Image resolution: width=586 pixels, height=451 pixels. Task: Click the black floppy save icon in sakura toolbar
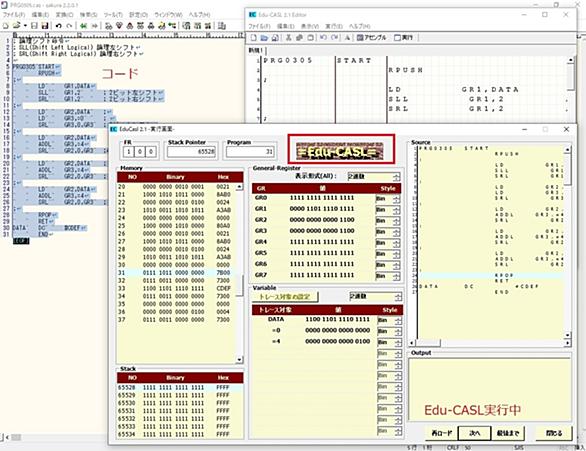point(45,26)
